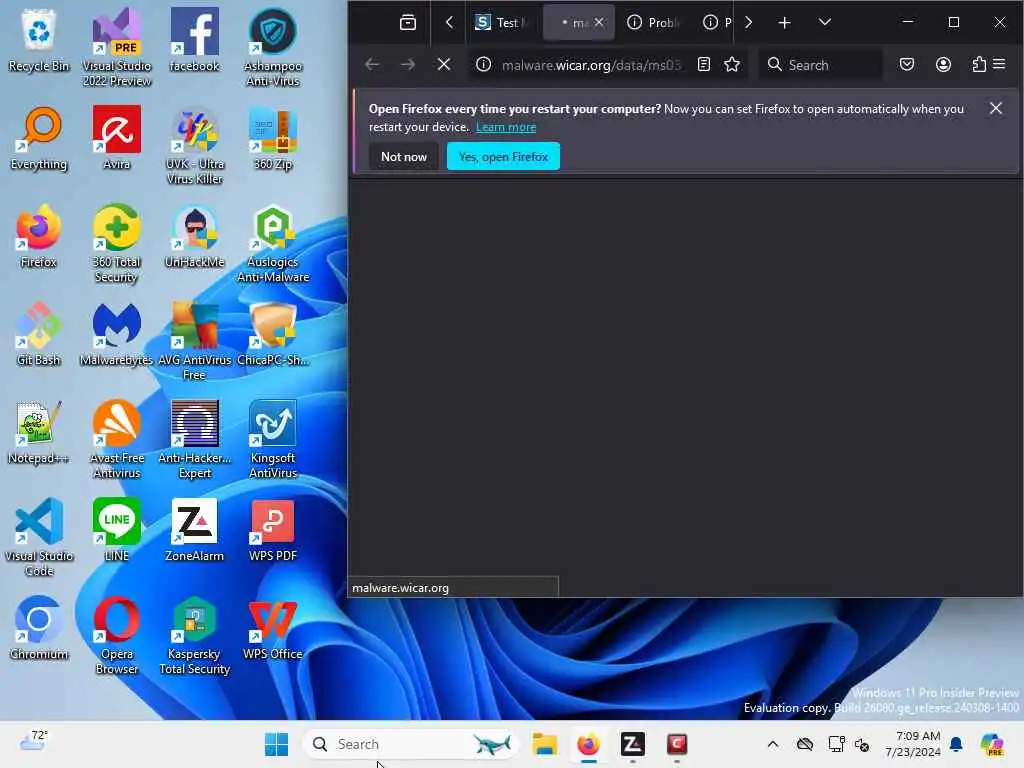Launch Opera Browser shortcut
Viewport: 1024px width, 768px height.
pyautogui.click(x=116, y=636)
